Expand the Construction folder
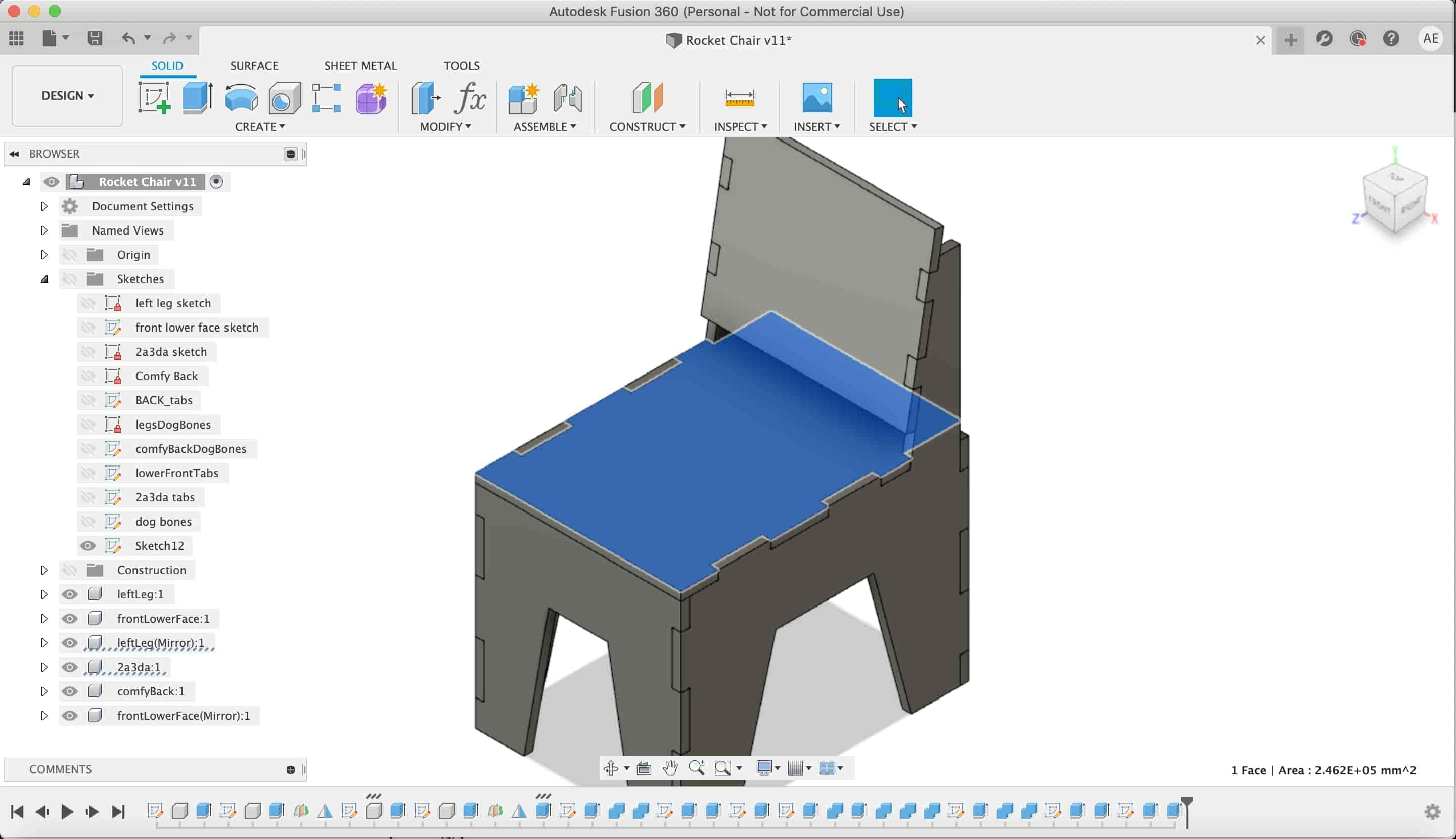 [x=44, y=570]
